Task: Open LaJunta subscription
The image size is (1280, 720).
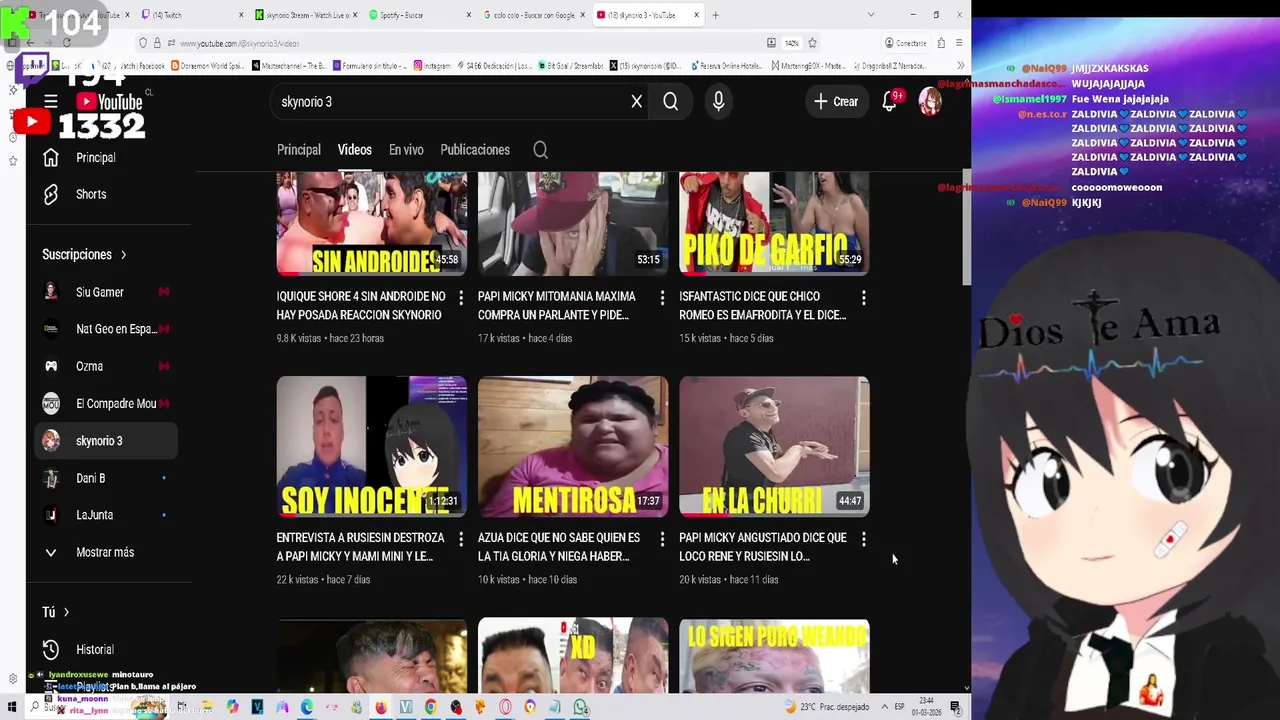Action: [106, 515]
